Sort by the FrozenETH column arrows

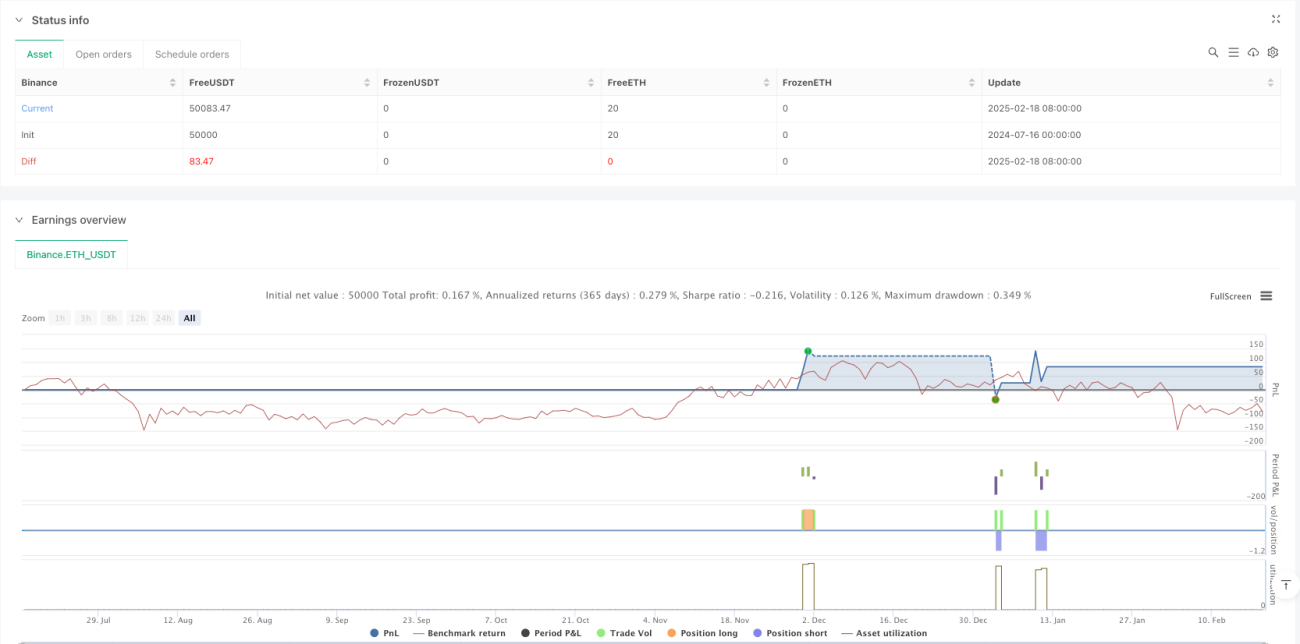971,82
